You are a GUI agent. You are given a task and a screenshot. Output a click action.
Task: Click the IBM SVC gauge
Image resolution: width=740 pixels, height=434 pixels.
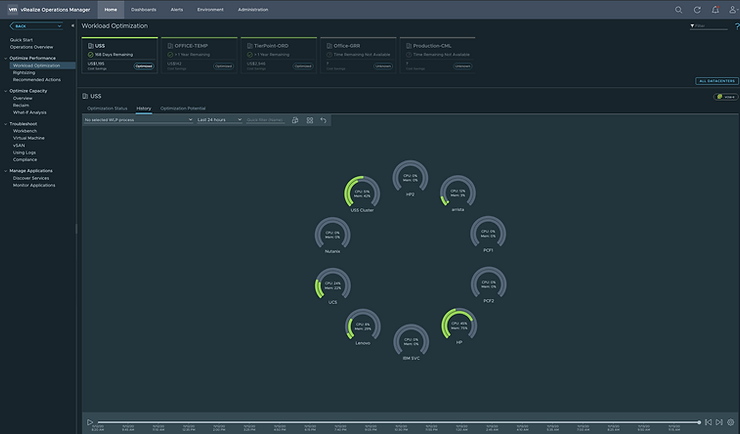411,342
